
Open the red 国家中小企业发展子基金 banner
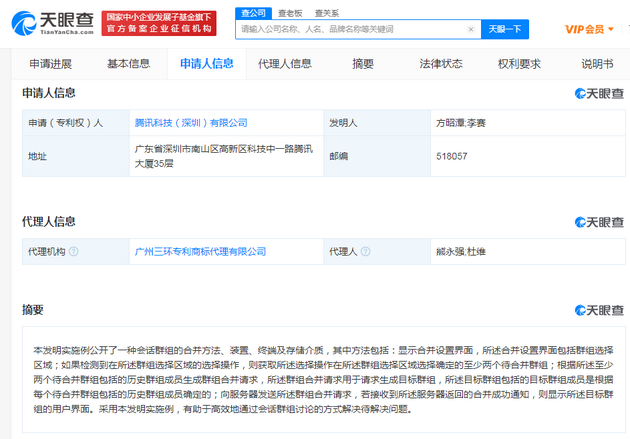coord(159,23)
